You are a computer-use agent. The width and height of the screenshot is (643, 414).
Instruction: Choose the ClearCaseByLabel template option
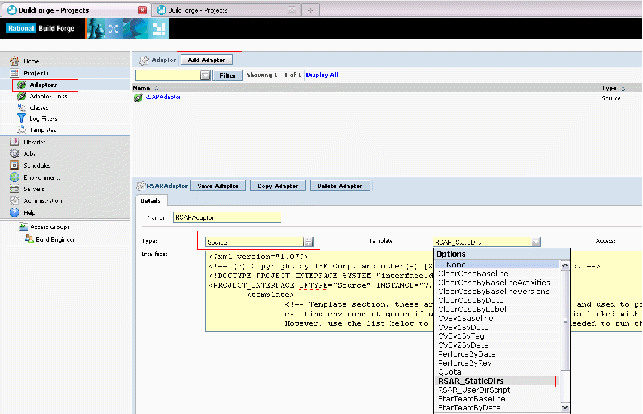(497, 309)
